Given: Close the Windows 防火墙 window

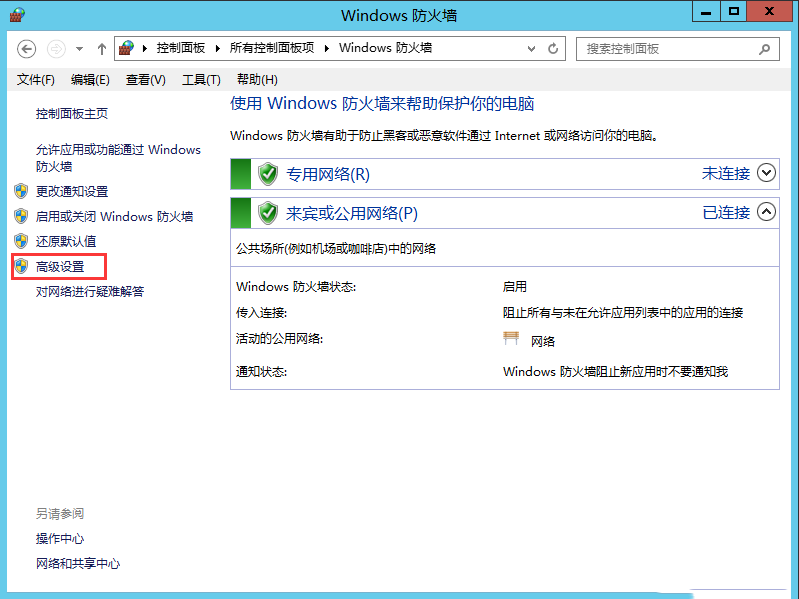Looking at the screenshot, I should tap(769, 12).
